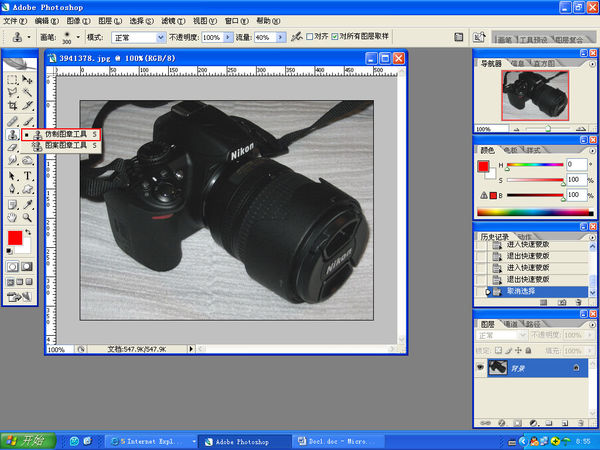Select the Clone Stamp tool in toolbox
600x450 pixels.
coord(12,134)
